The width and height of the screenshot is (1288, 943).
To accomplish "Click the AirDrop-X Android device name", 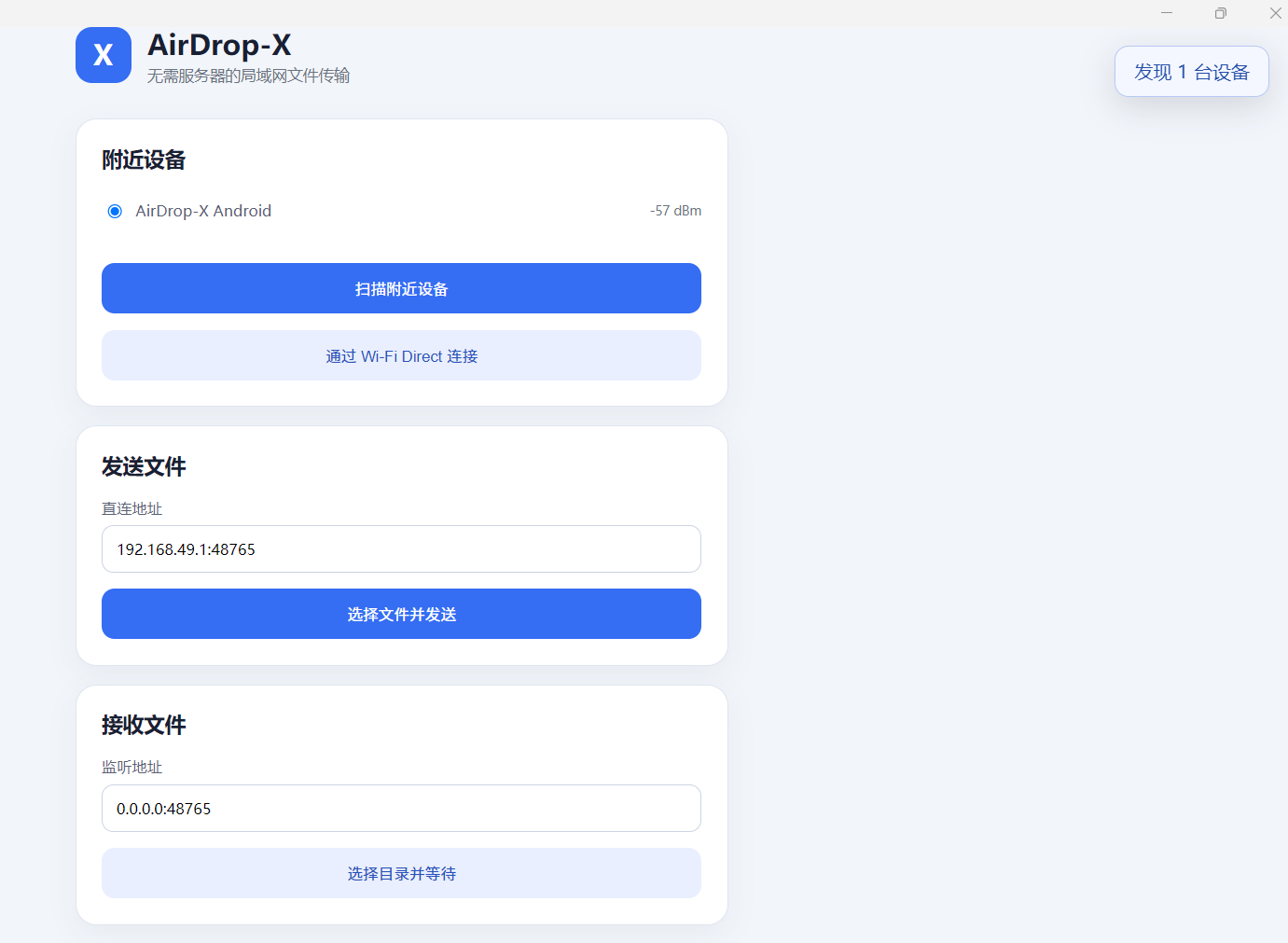I will 203,211.
